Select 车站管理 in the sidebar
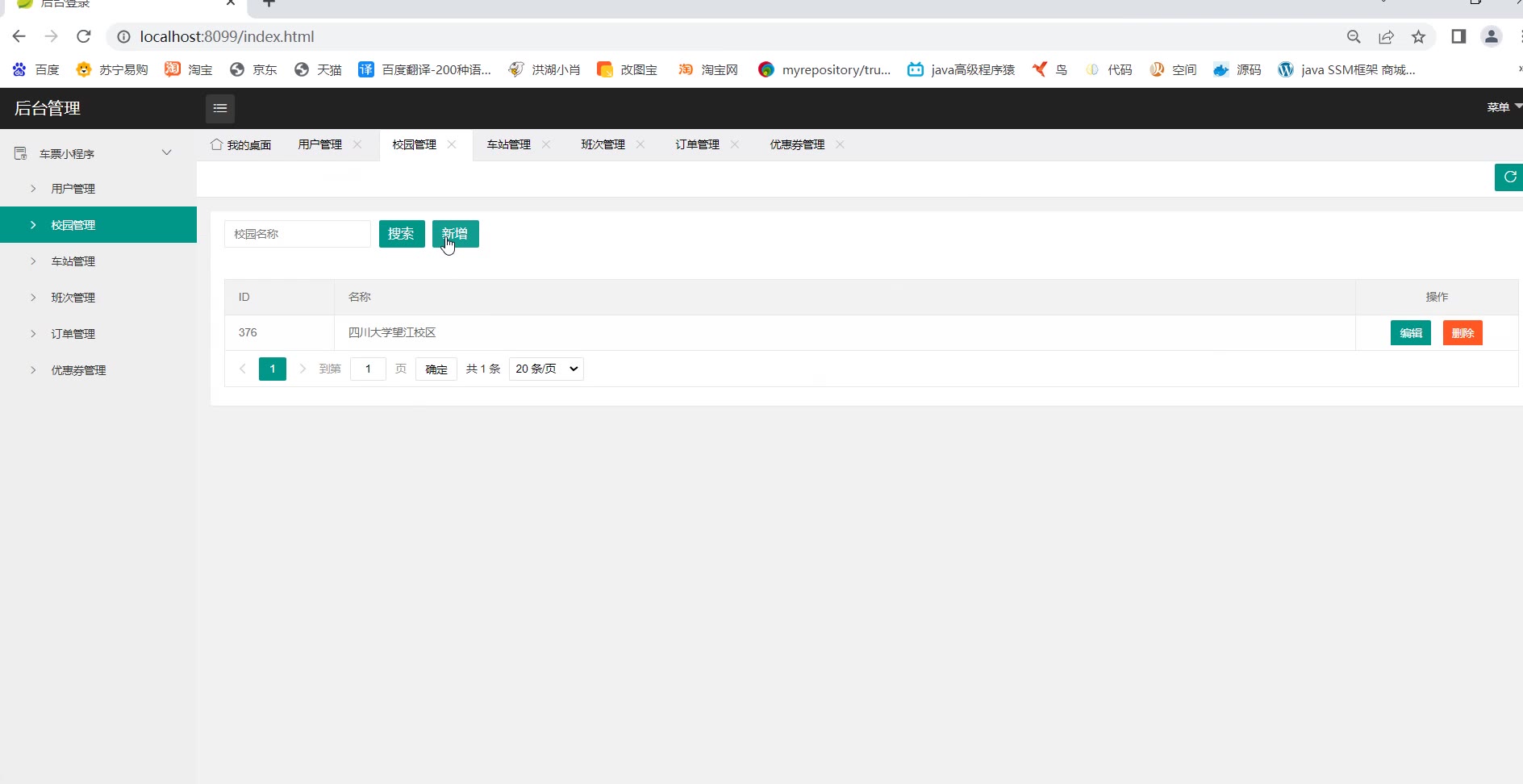The width and height of the screenshot is (1523, 784). 98,261
